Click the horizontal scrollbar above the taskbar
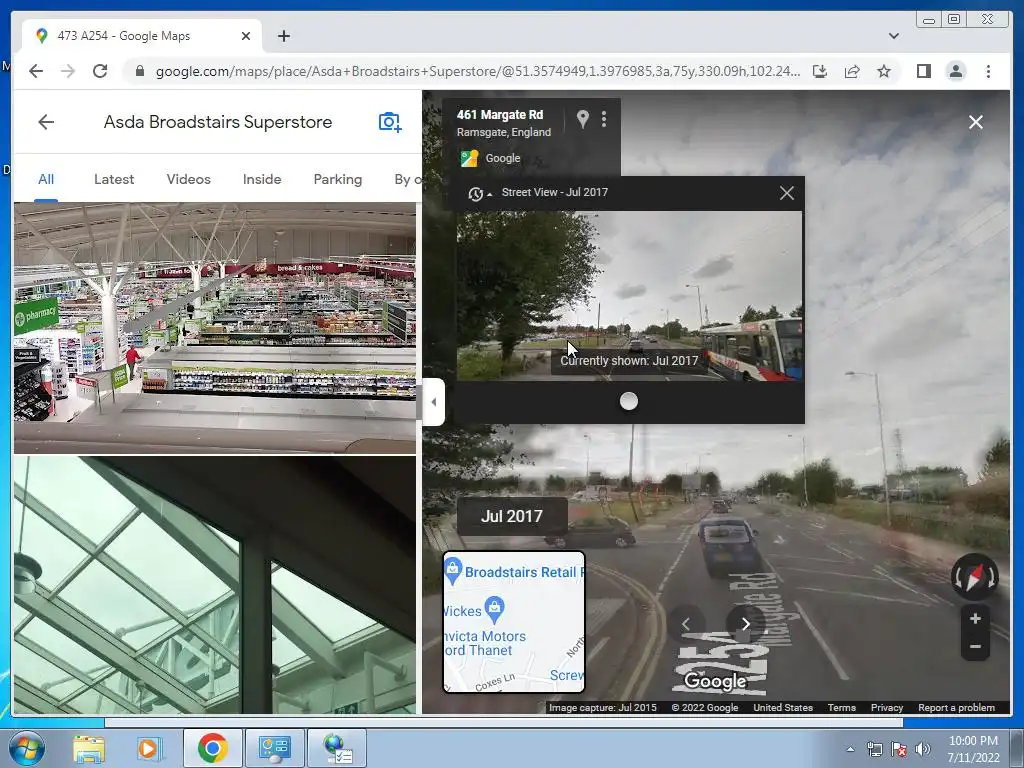1024x768 pixels. tap(504, 723)
